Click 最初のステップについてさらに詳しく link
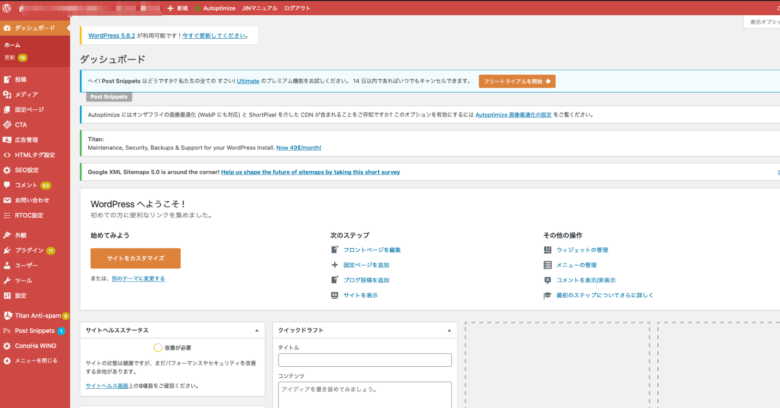 (605, 295)
